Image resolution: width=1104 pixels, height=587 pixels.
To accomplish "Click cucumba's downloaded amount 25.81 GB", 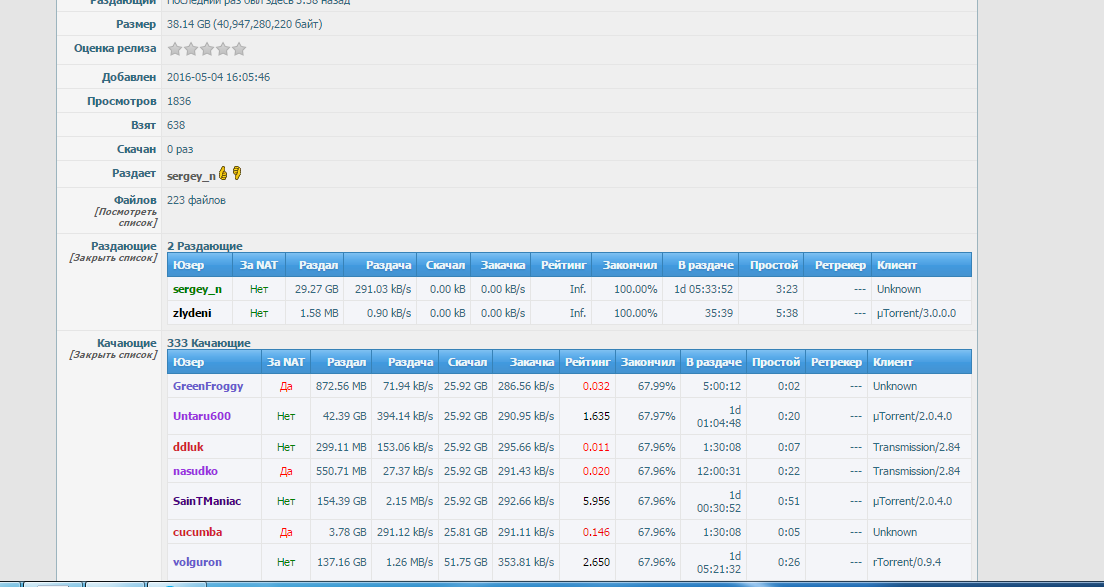I will pyautogui.click(x=465, y=533).
